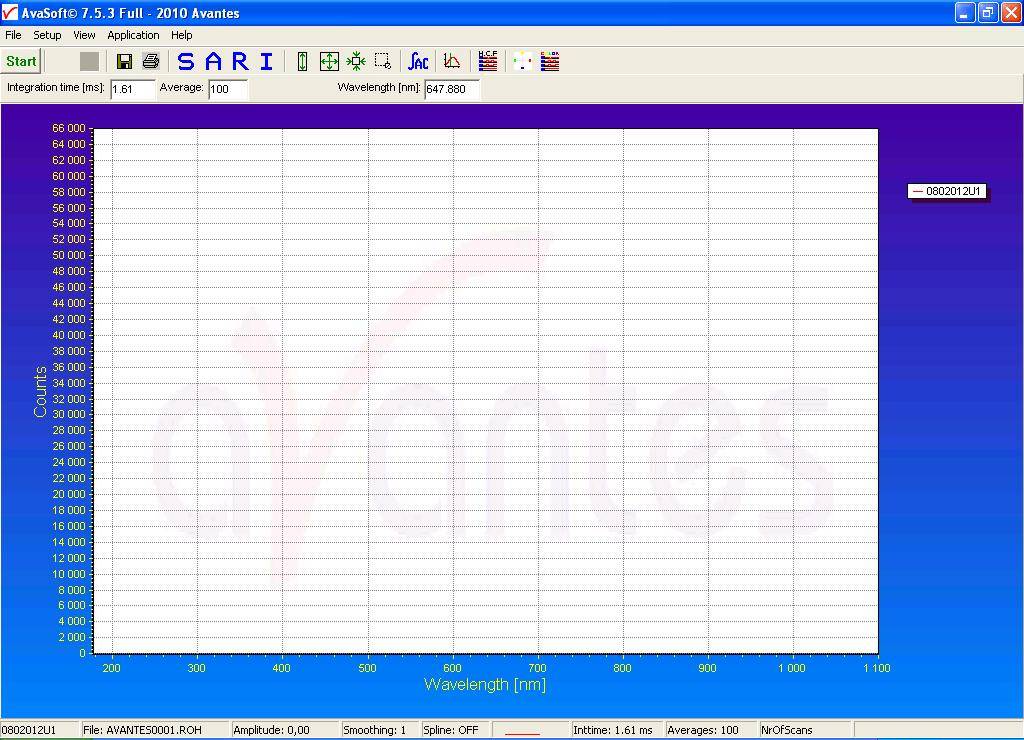Image resolution: width=1024 pixels, height=740 pixels.
Task: Switch to Absorbance mode with the A icon
Action: [213, 61]
